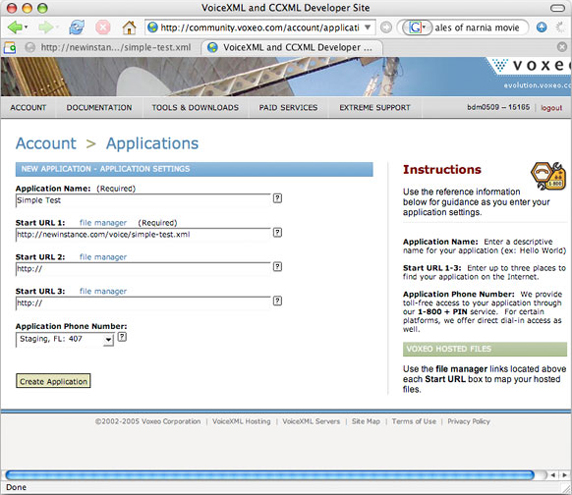Open the Google search engine selector
The height and width of the screenshot is (495, 572).
click(417, 27)
